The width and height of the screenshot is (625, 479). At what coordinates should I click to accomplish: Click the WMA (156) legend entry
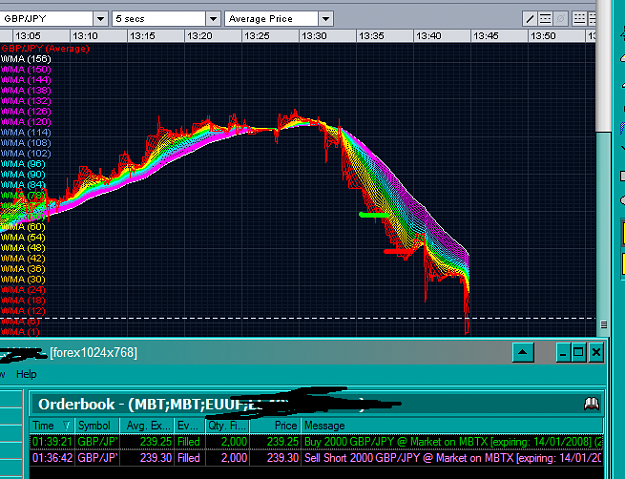tap(26, 59)
